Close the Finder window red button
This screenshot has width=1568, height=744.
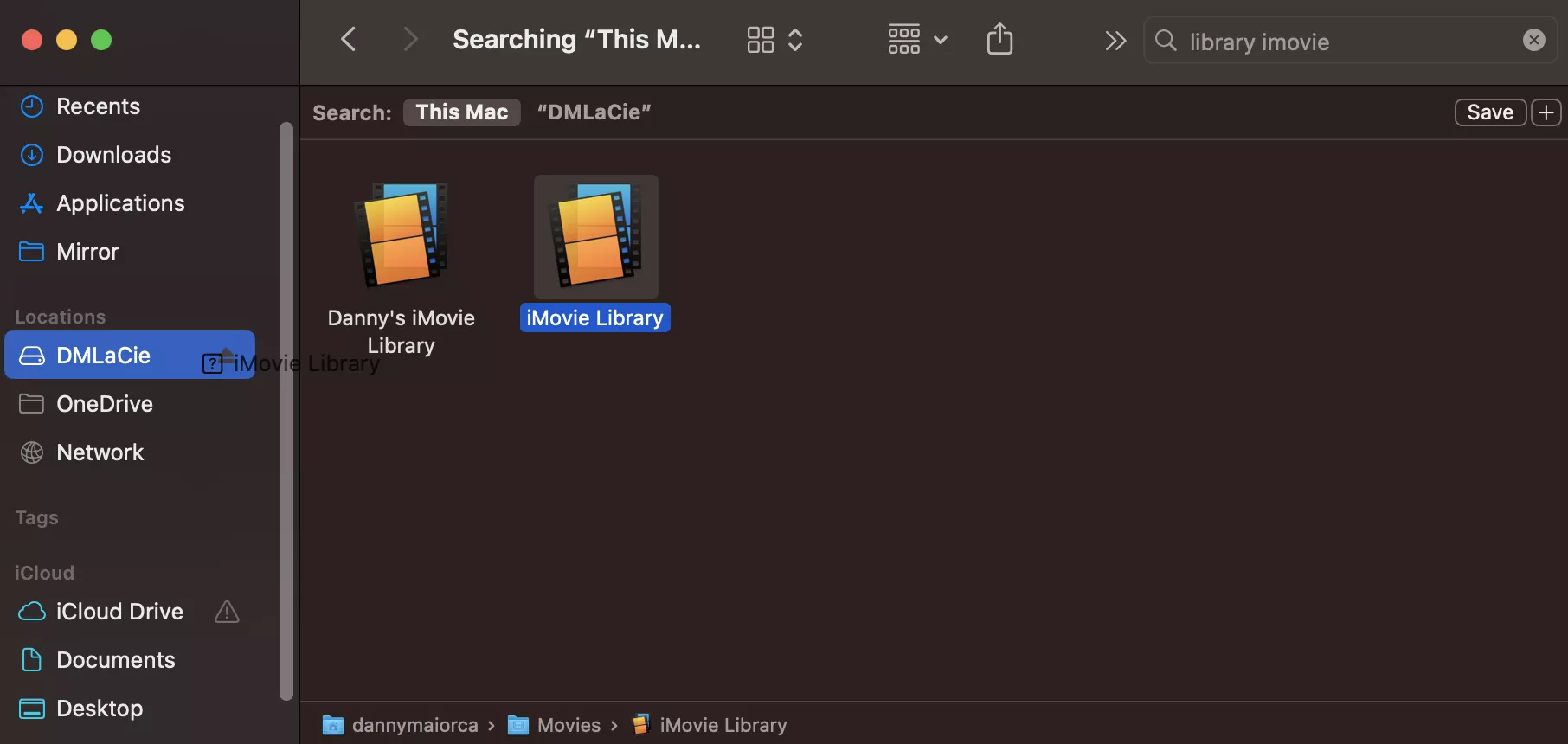tap(32, 40)
